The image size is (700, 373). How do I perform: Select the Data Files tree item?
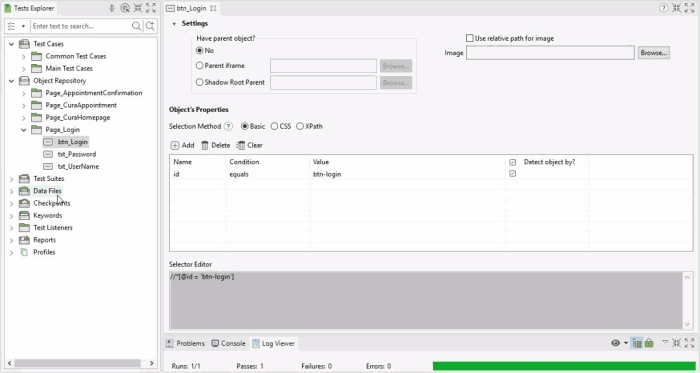[47, 191]
